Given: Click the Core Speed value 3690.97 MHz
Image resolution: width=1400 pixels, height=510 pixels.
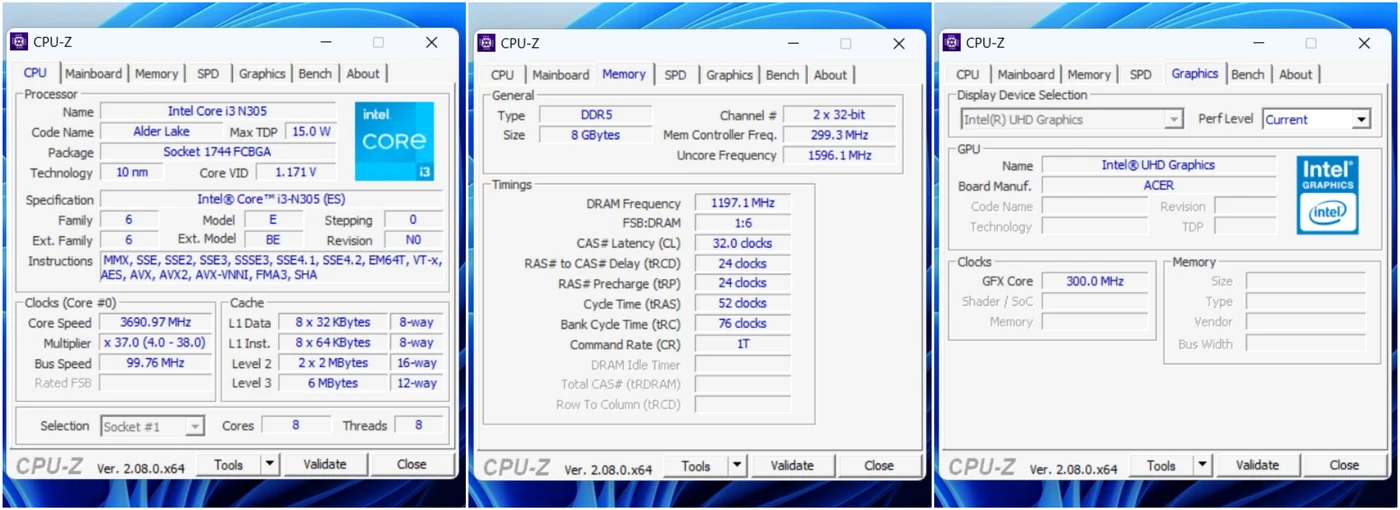Looking at the screenshot, I should tap(154, 323).
